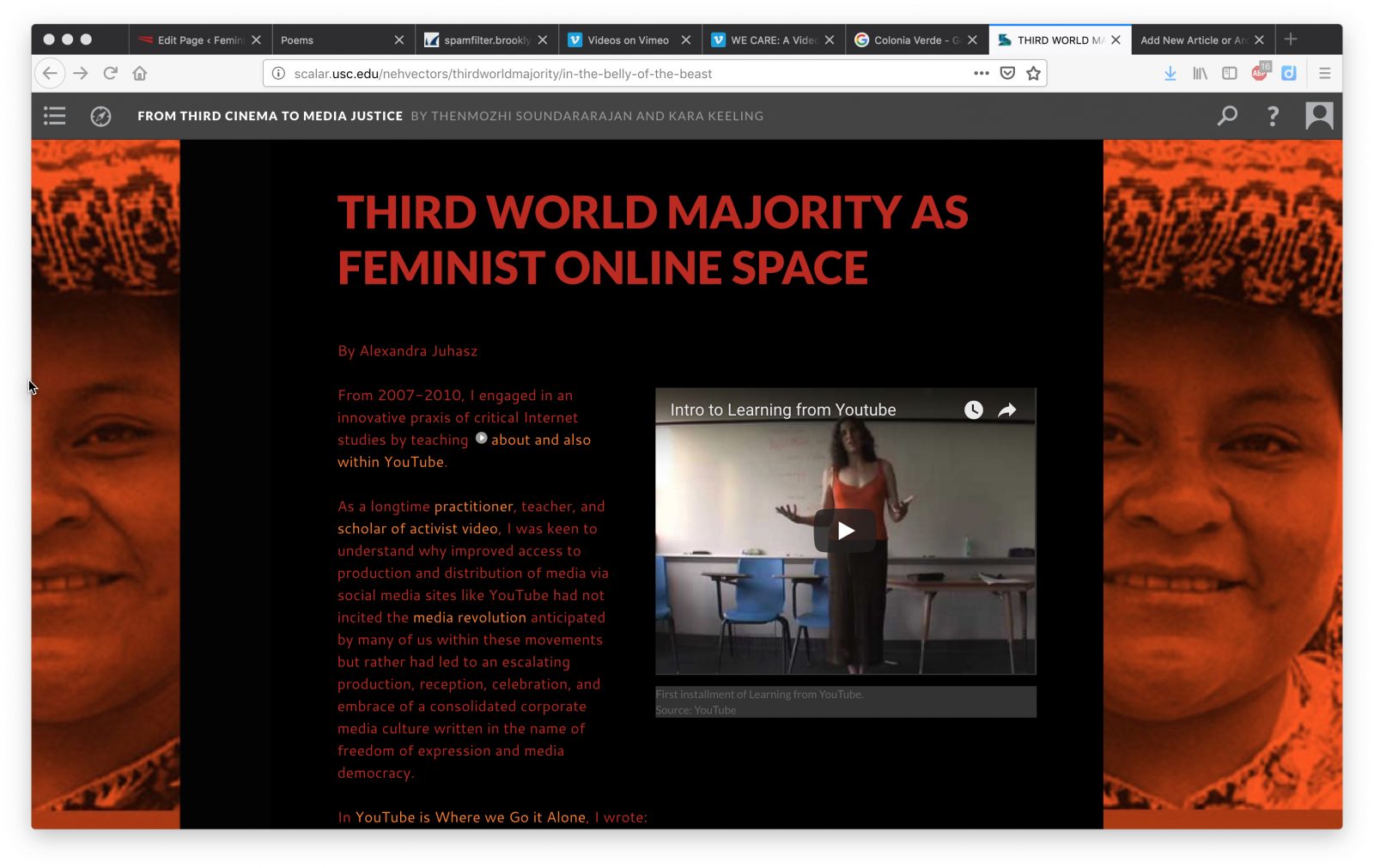The image size is (1374, 868).
Task: Close the THIRD WORLD MAJORITY tab
Action: click(1116, 40)
